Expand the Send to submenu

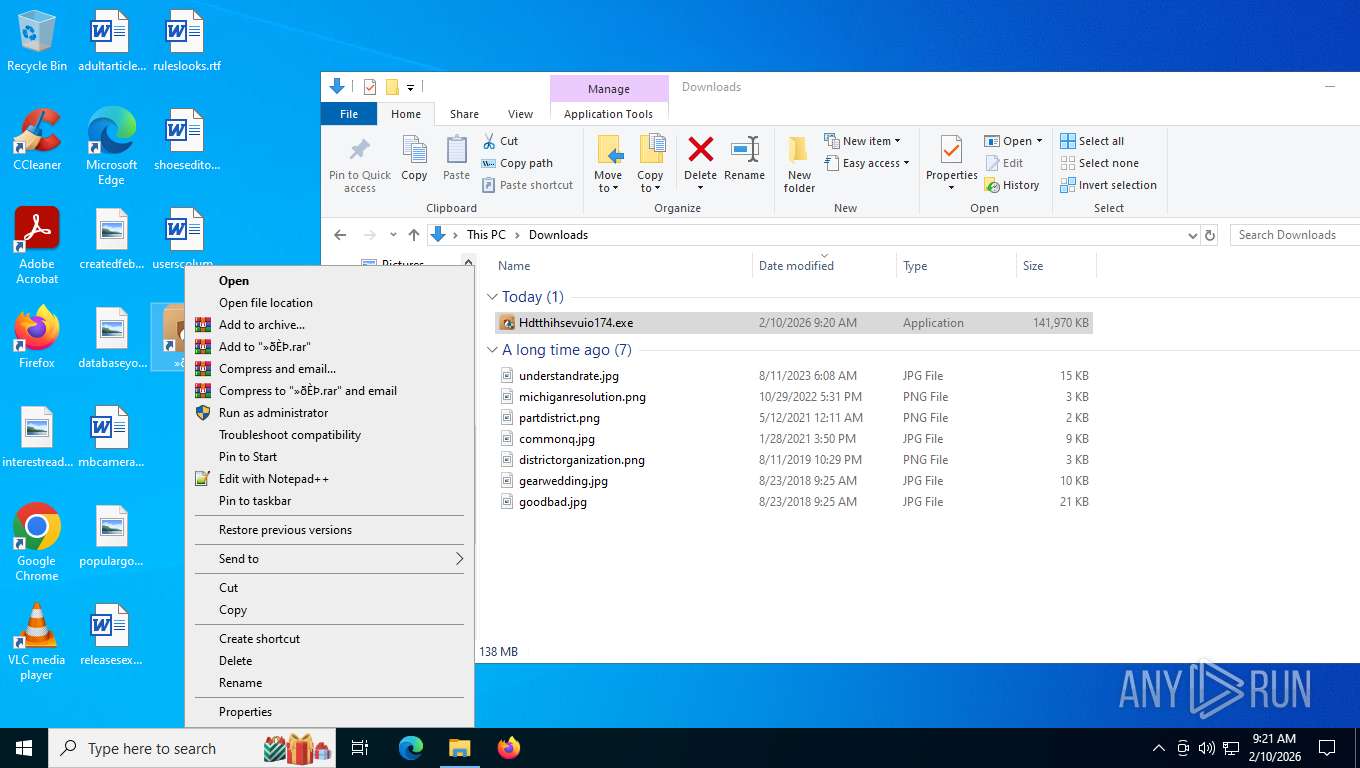click(329, 559)
